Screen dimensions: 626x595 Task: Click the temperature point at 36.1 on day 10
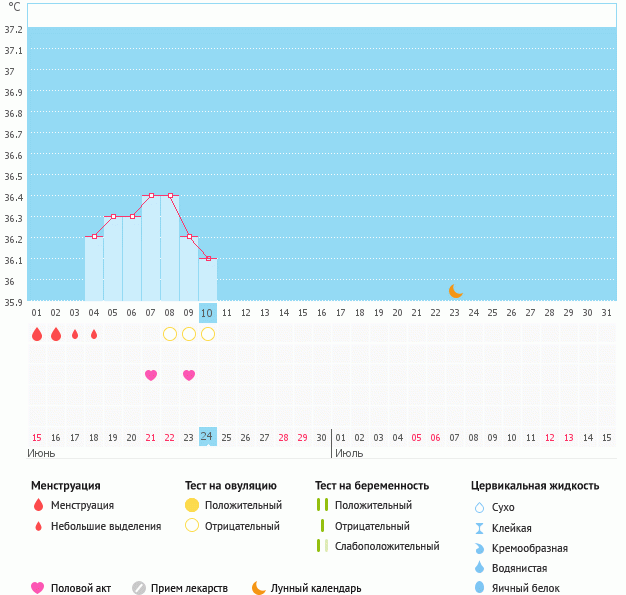[208, 258]
